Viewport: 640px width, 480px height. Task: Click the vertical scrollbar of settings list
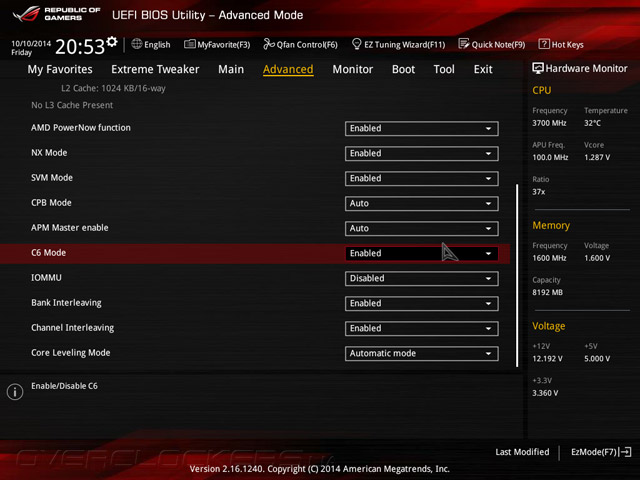tap(517, 276)
